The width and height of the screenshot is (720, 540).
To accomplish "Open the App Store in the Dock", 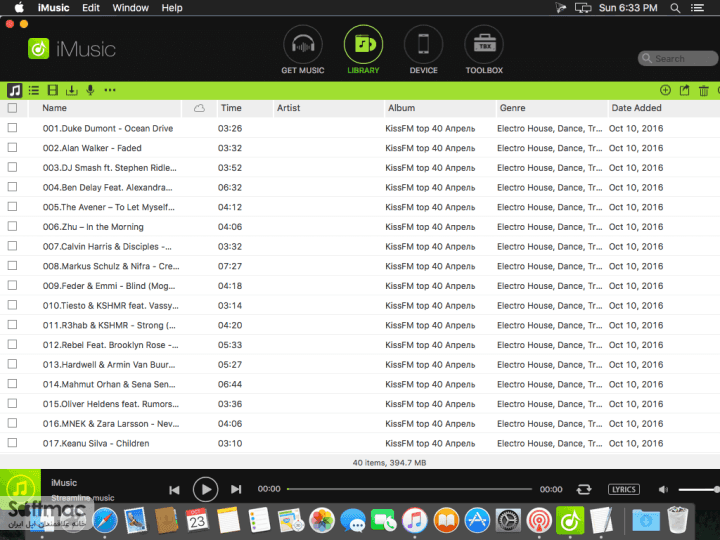I will pyautogui.click(x=477, y=521).
